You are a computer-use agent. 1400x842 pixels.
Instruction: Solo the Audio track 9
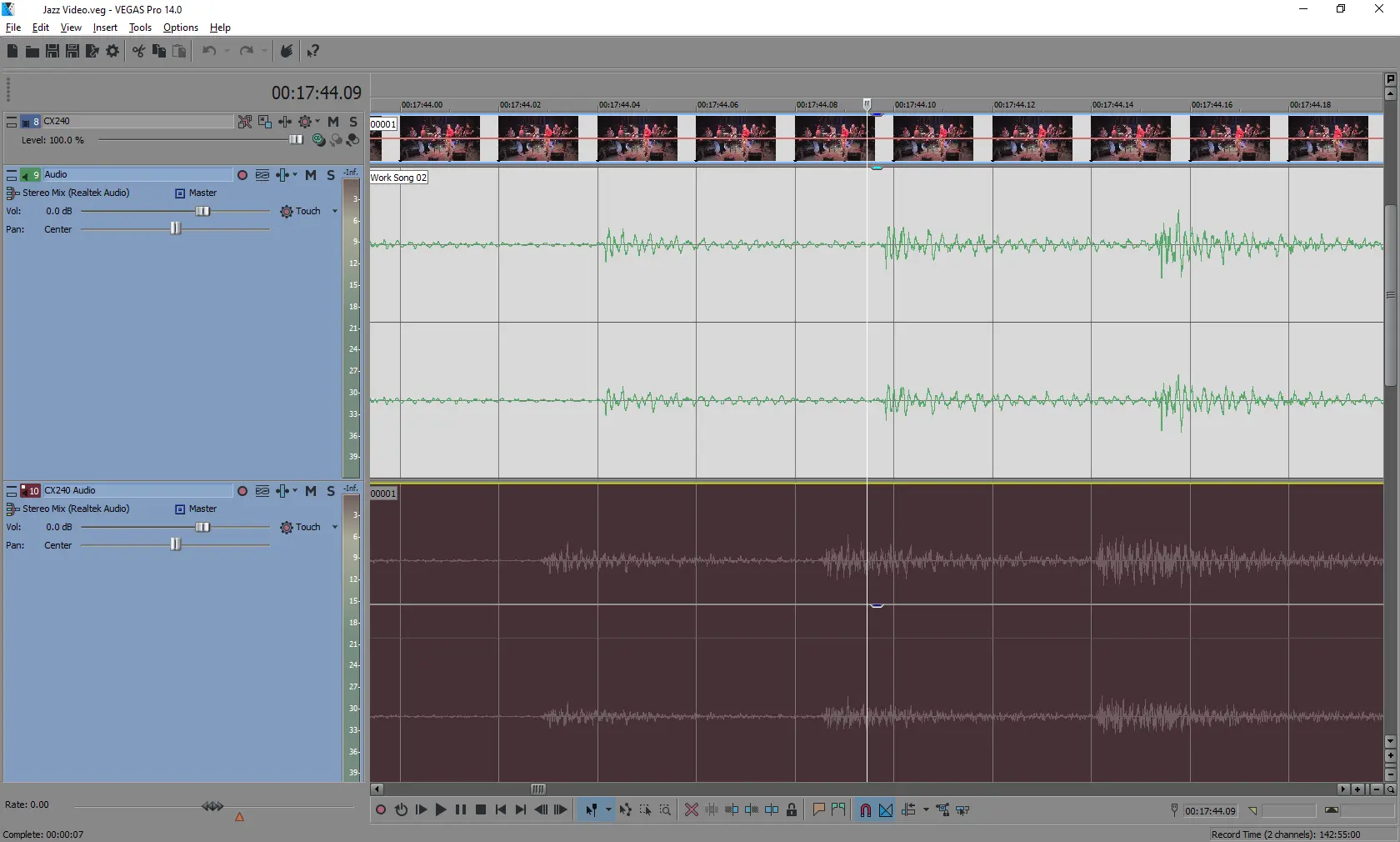coord(331,175)
